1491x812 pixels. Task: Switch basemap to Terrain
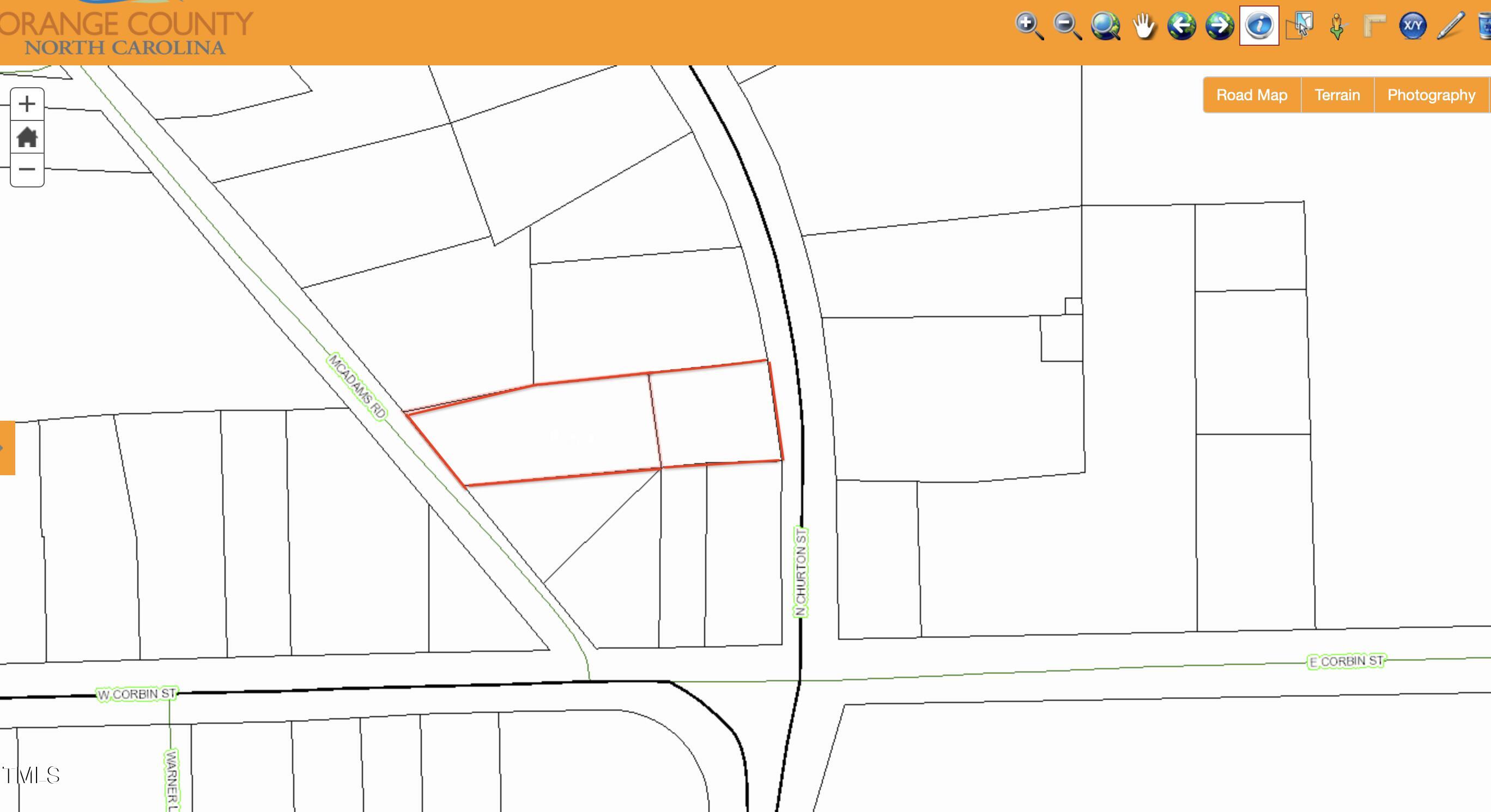1337,95
